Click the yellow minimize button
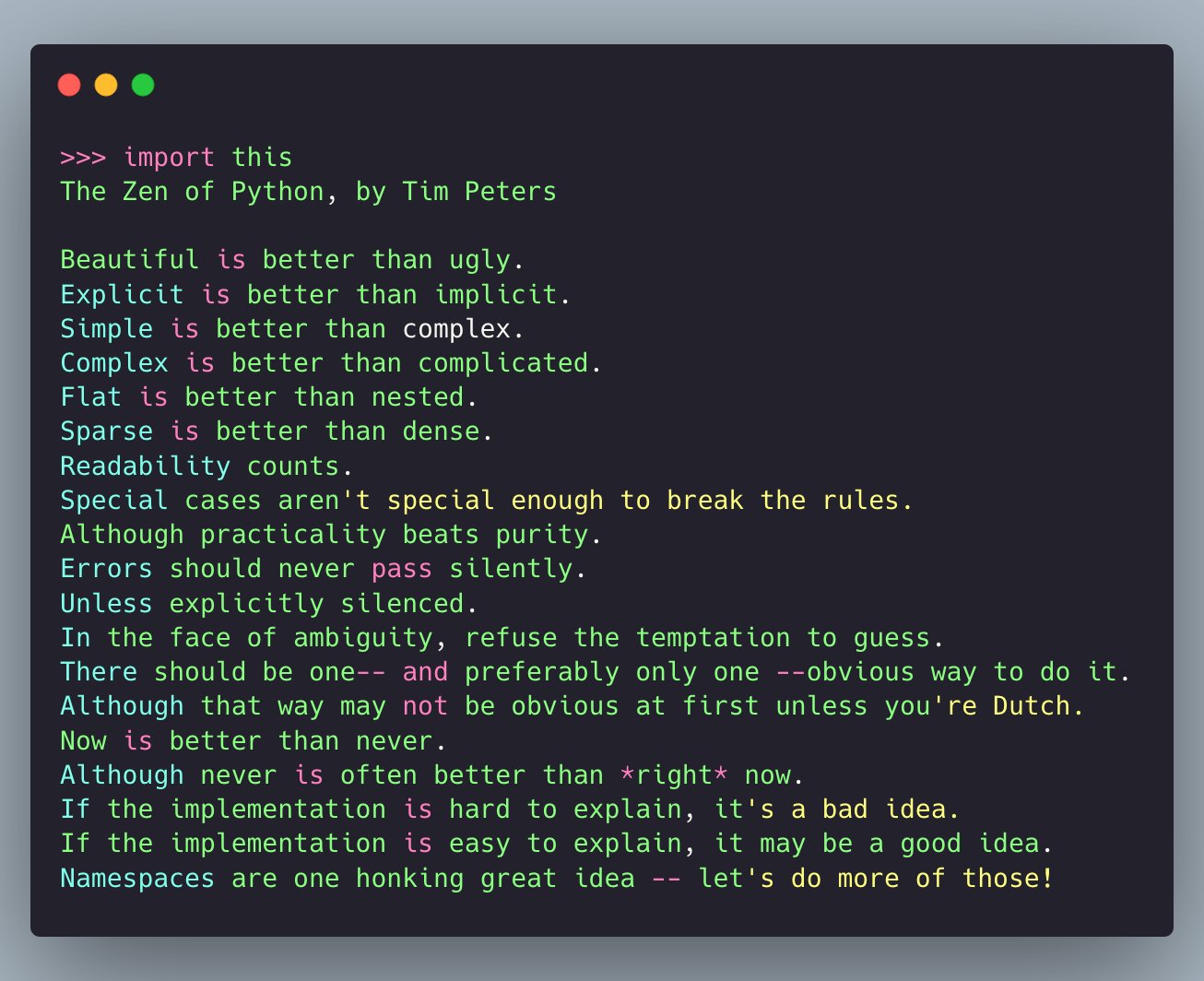 coord(106,84)
